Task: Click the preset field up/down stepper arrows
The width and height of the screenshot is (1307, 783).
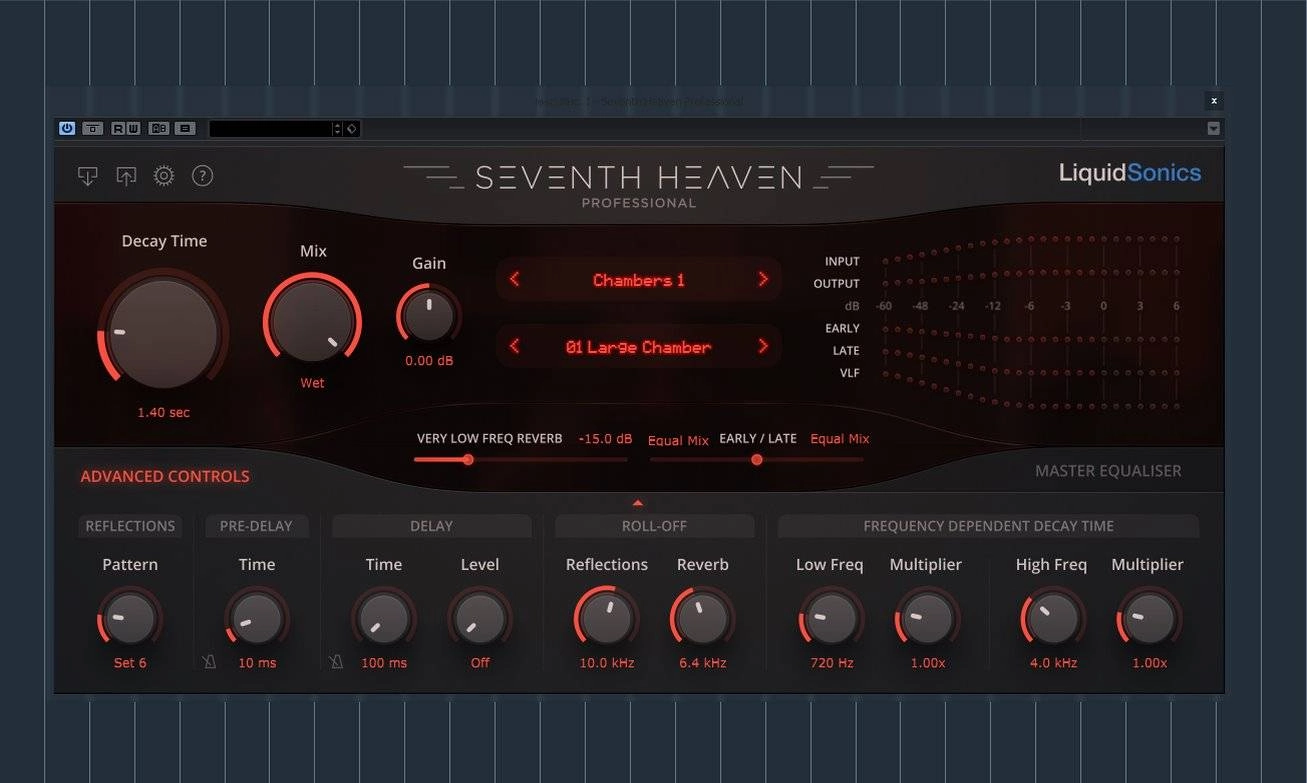Action: 337,129
